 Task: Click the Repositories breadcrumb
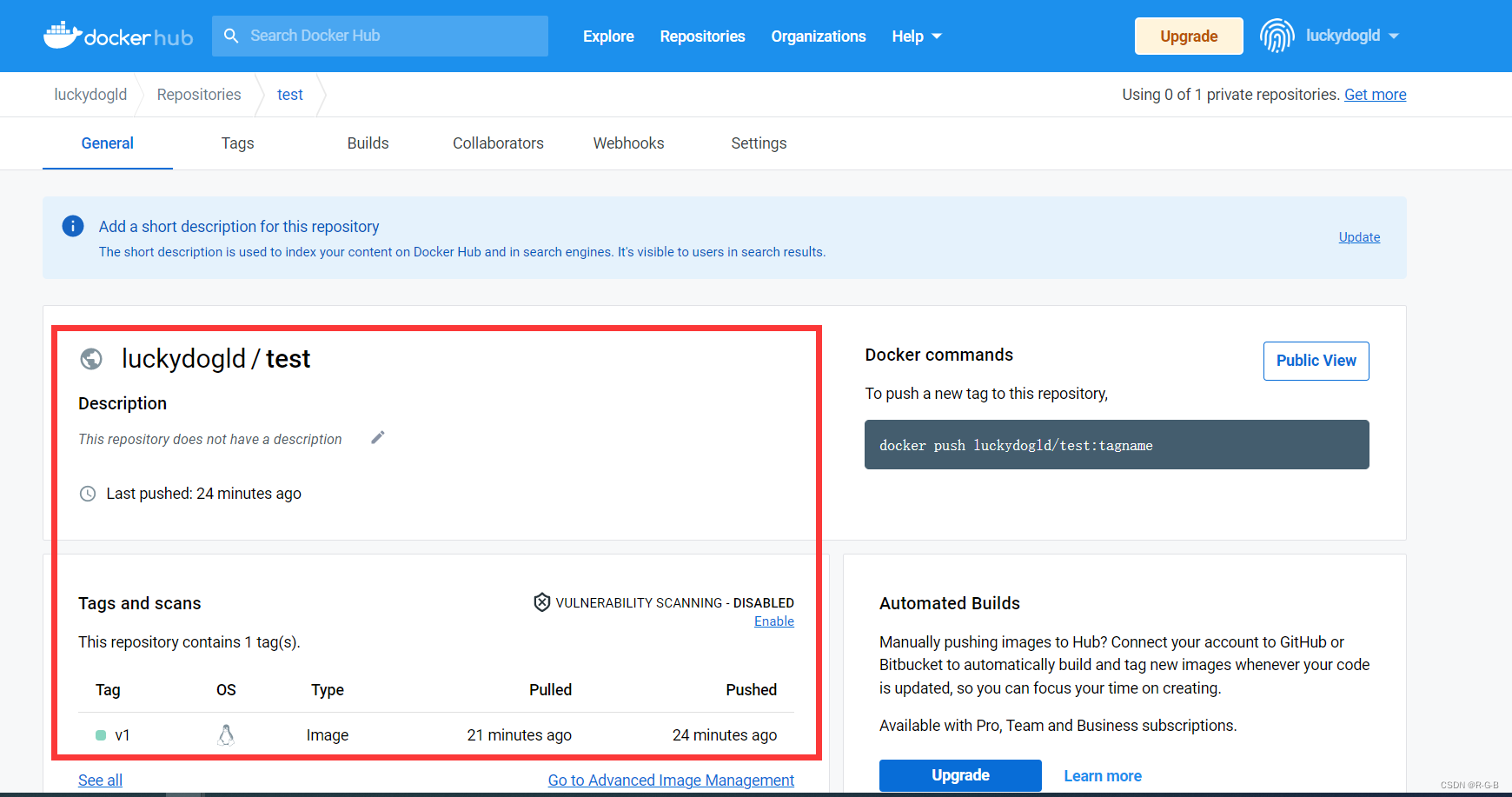199,95
